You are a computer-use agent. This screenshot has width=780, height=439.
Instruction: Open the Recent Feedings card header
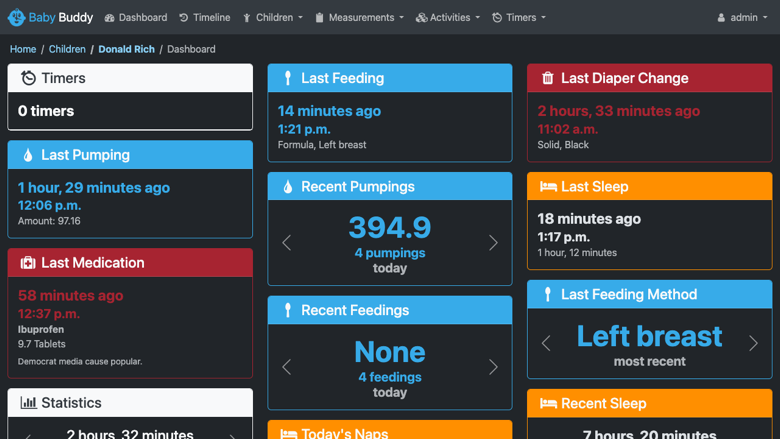click(x=390, y=310)
